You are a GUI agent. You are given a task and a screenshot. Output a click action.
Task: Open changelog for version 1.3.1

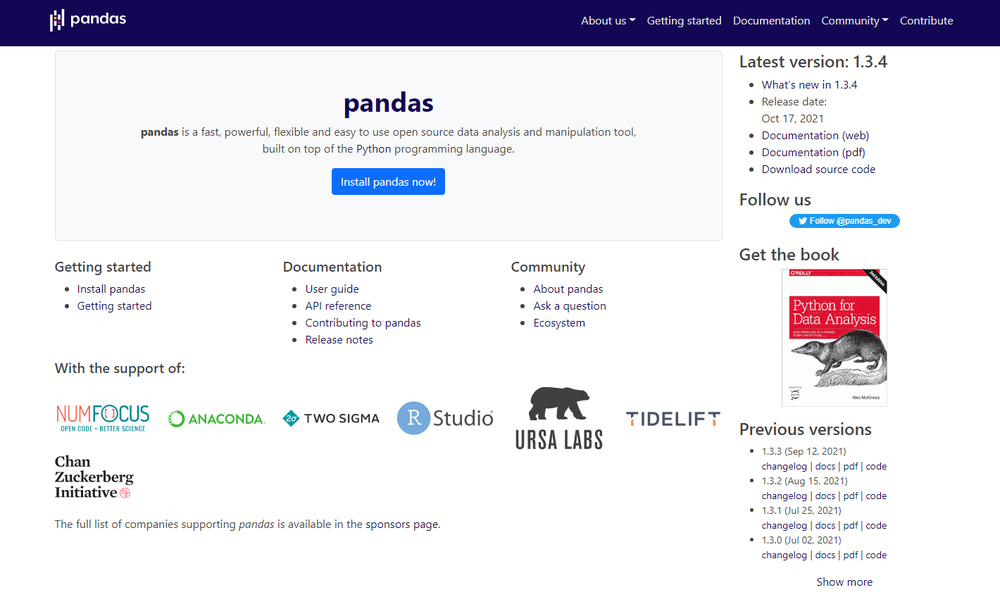(784, 526)
